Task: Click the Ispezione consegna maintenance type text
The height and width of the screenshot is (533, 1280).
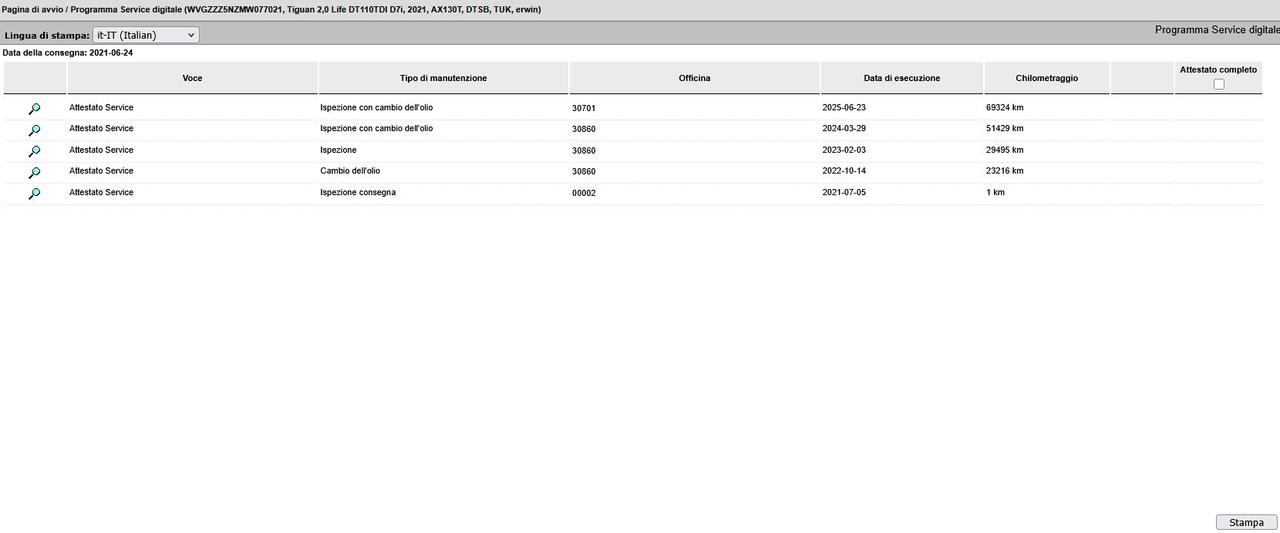Action: click(358, 192)
